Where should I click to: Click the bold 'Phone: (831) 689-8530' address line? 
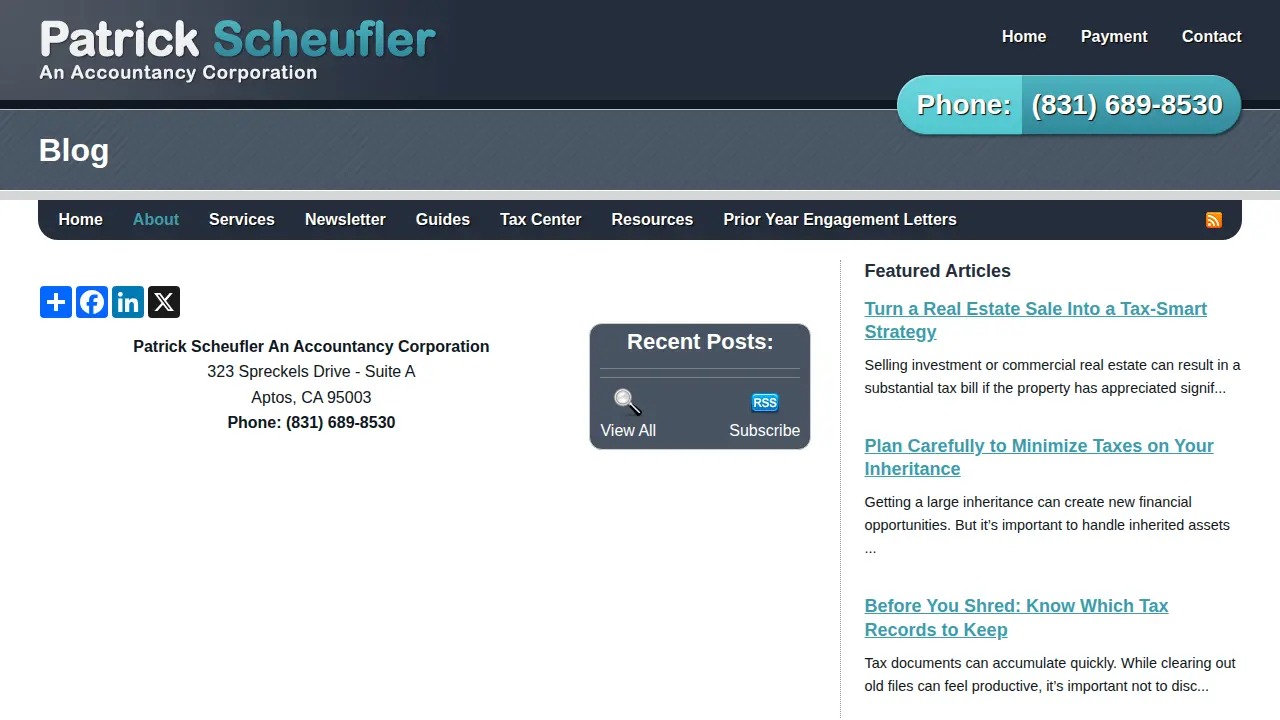pyautogui.click(x=311, y=422)
